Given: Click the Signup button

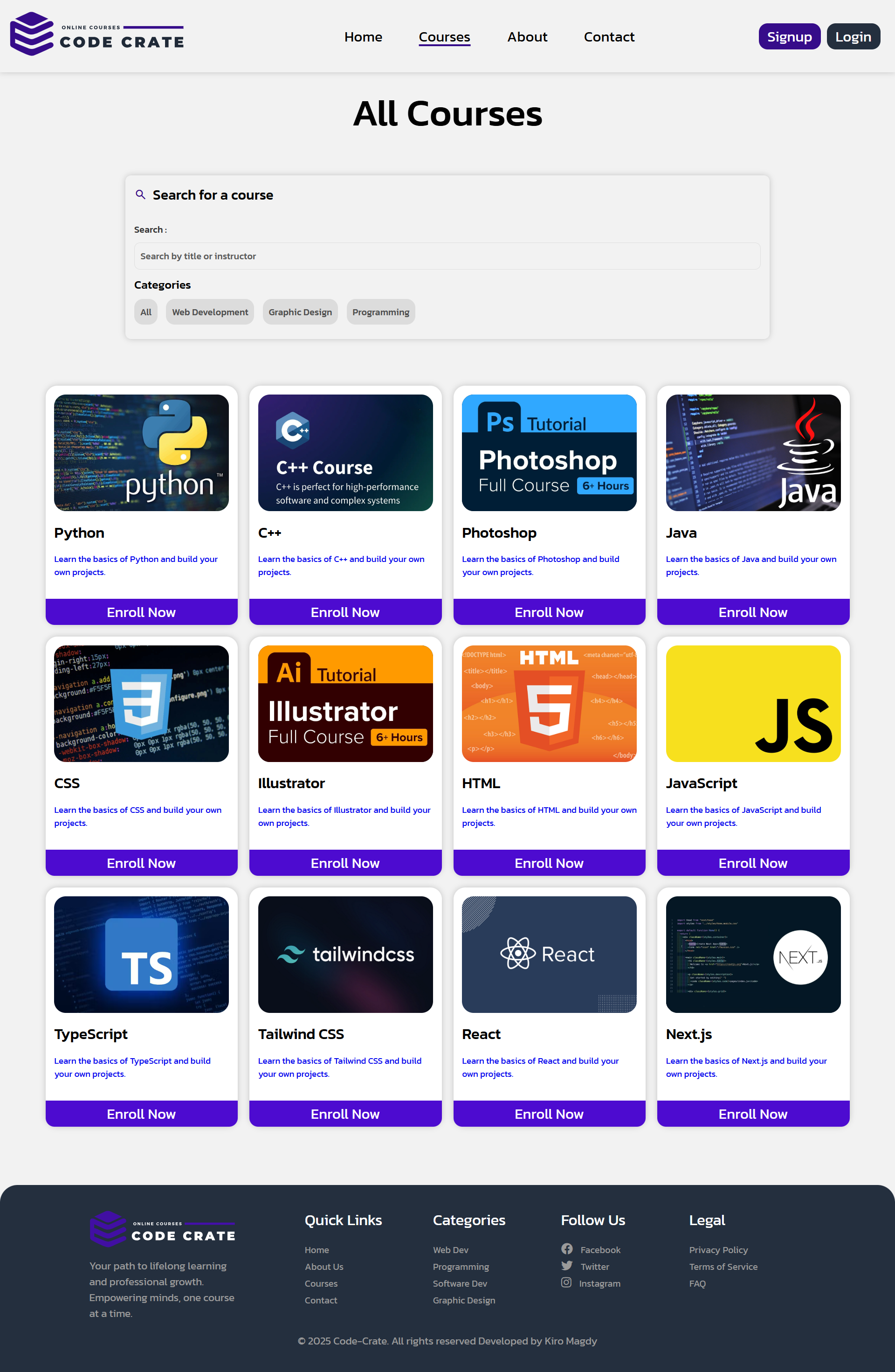Looking at the screenshot, I should coord(789,36).
